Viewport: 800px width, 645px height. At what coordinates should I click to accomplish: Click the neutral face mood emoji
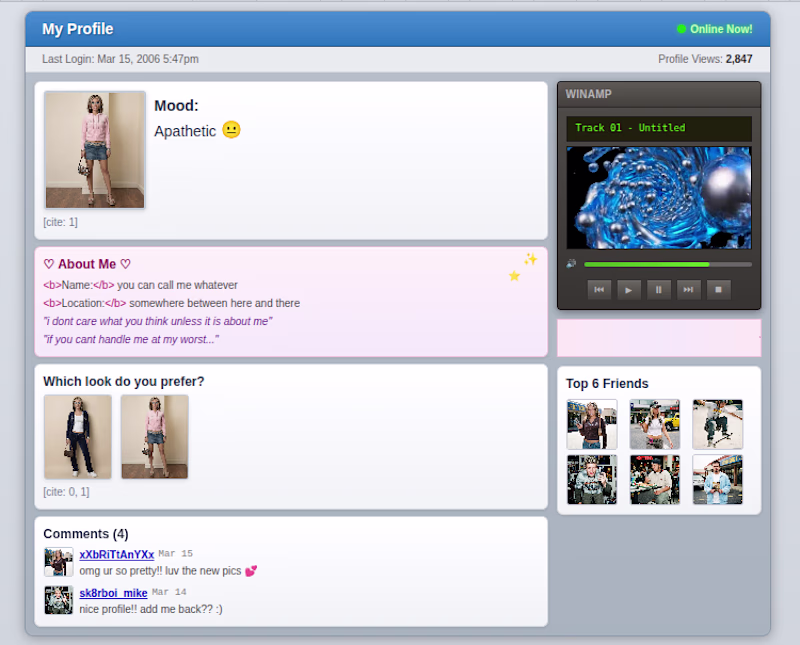[x=231, y=130]
